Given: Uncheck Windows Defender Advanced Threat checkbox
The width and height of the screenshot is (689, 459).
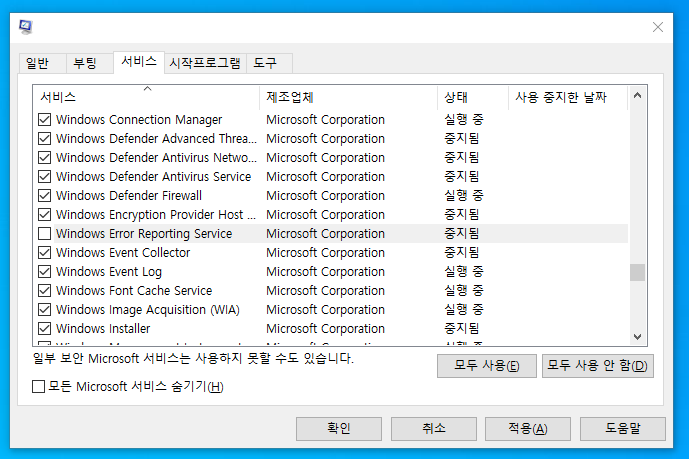Looking at the screenshot, I should coord(44,138).
